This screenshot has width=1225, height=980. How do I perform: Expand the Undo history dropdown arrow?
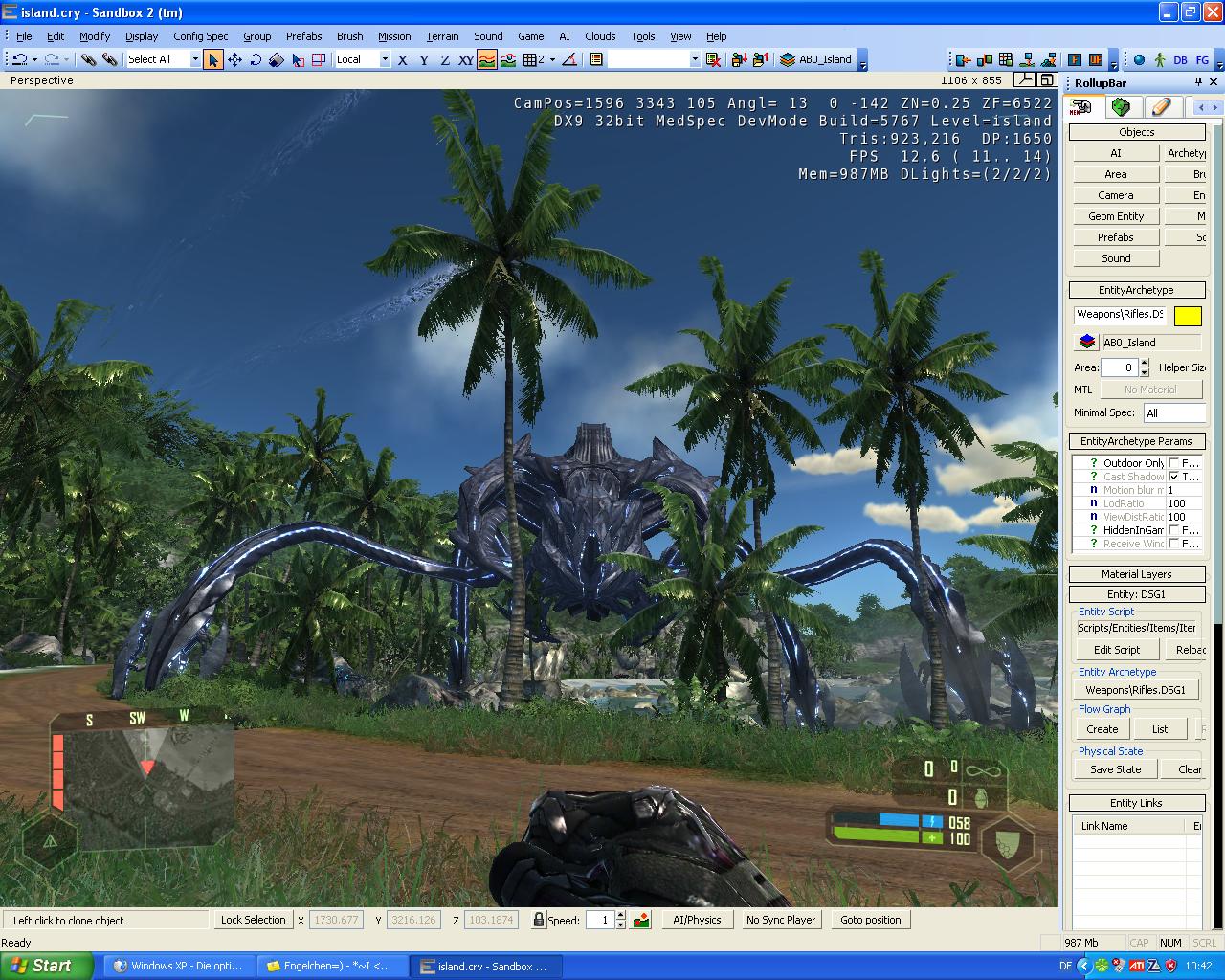33,59
